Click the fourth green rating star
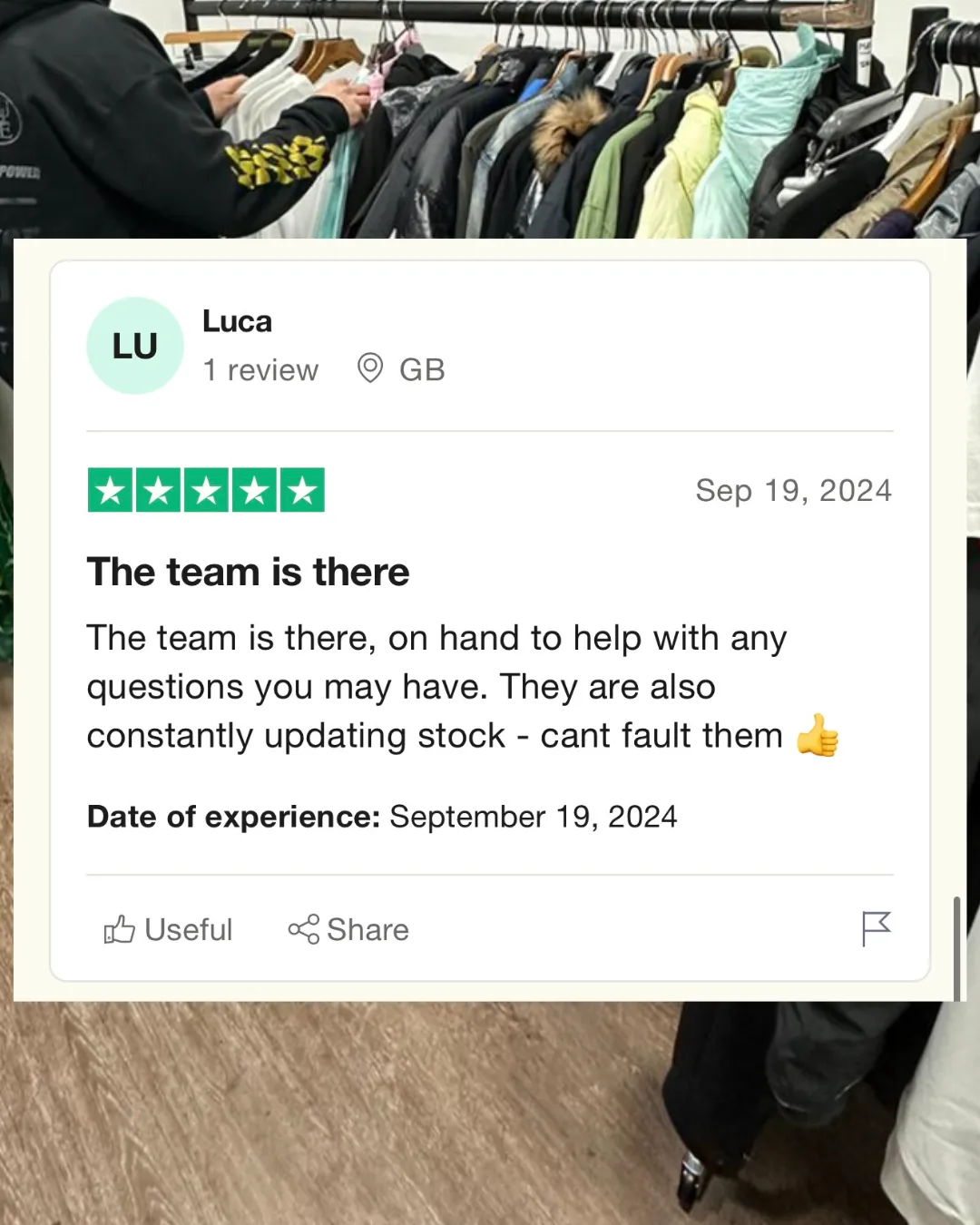This screenshot has width=980, height=1225. pyautogui.click(x=254, y=490)
